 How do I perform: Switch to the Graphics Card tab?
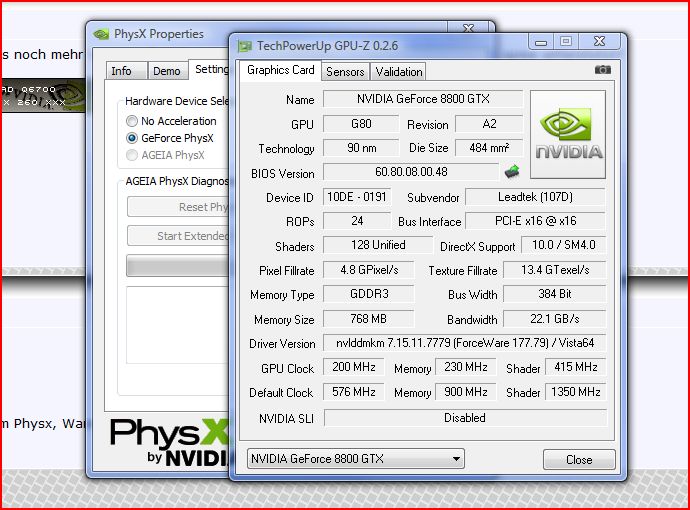point(280,70)
